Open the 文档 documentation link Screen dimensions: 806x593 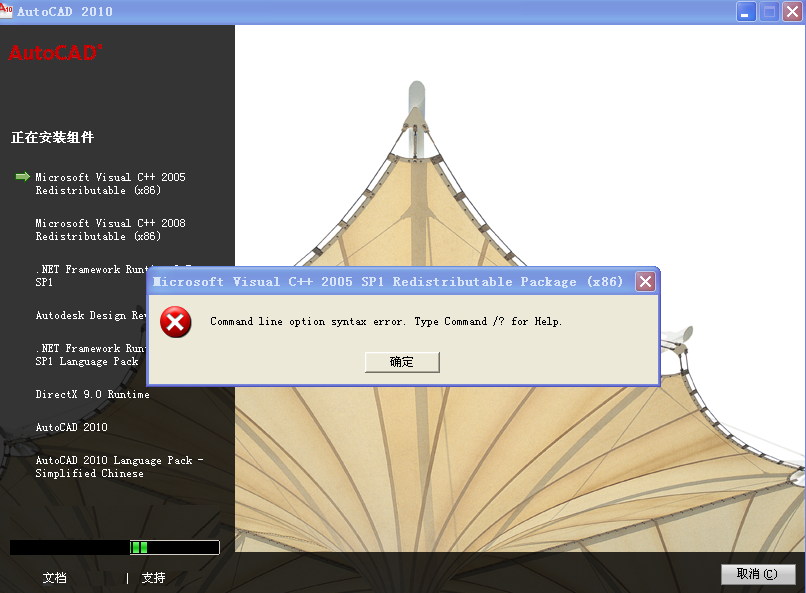point(54,578)
